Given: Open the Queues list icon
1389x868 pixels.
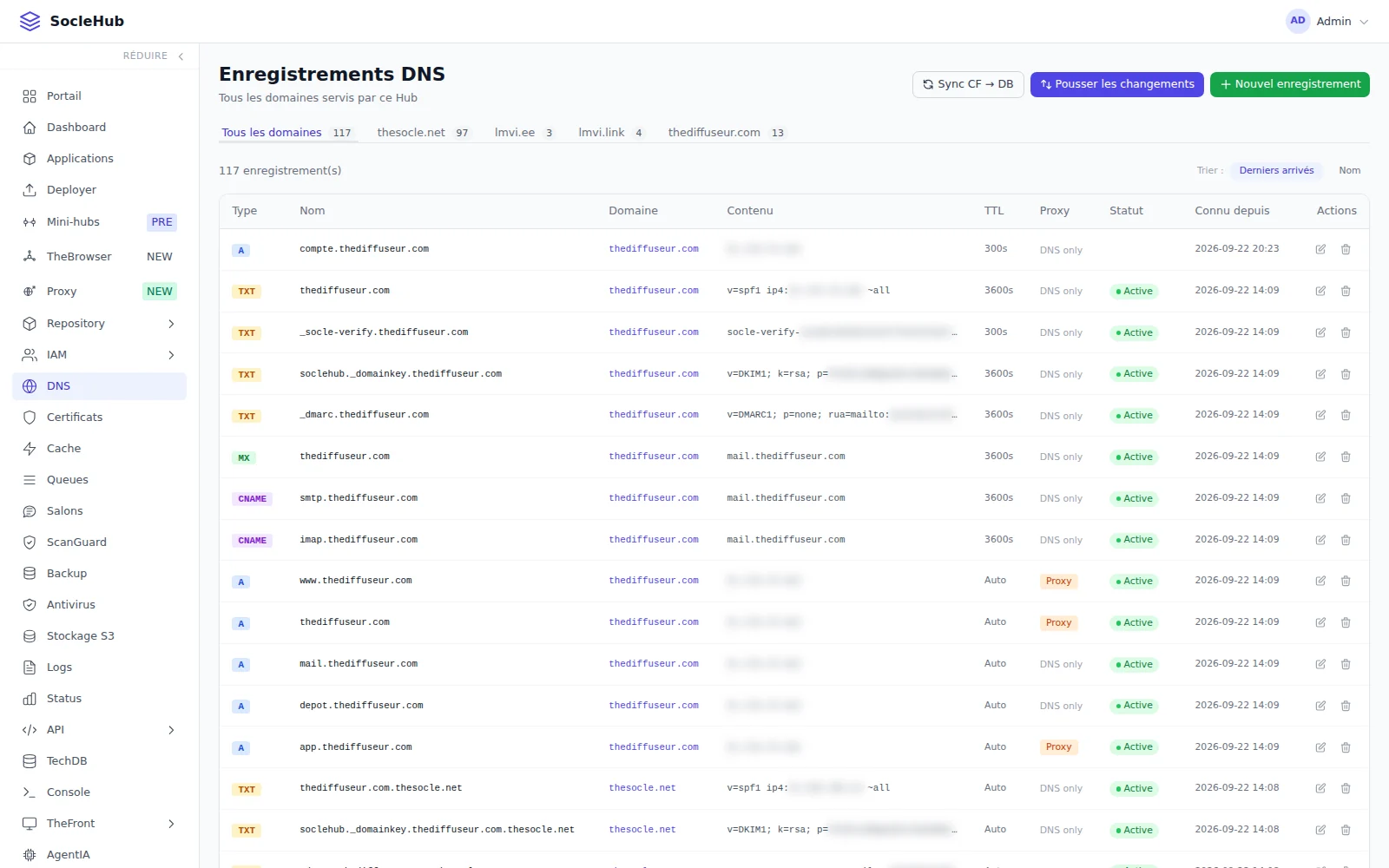Looking at the screenshot, I should coord(30,480).
